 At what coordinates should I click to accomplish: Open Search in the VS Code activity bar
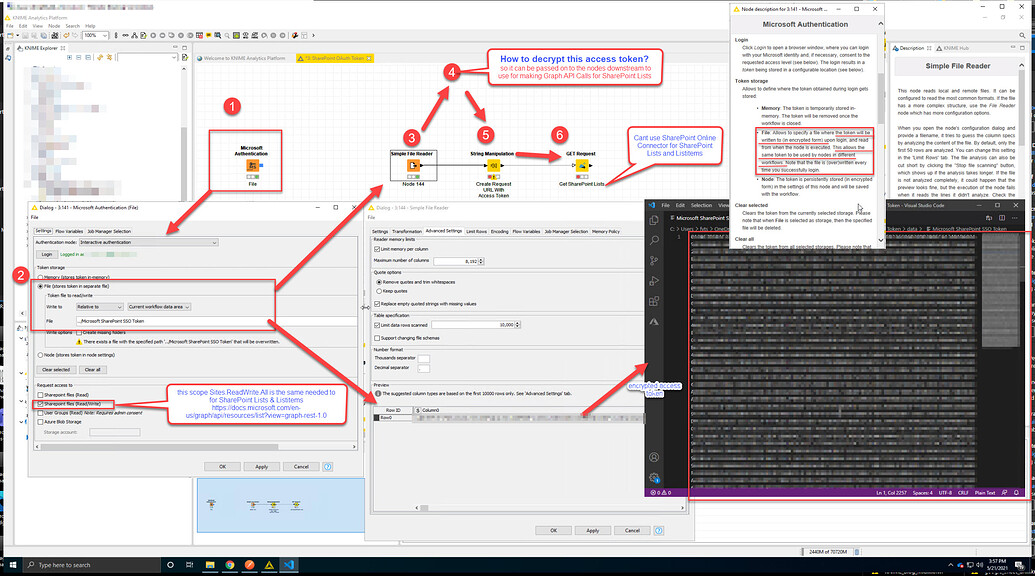coord(653,238)
